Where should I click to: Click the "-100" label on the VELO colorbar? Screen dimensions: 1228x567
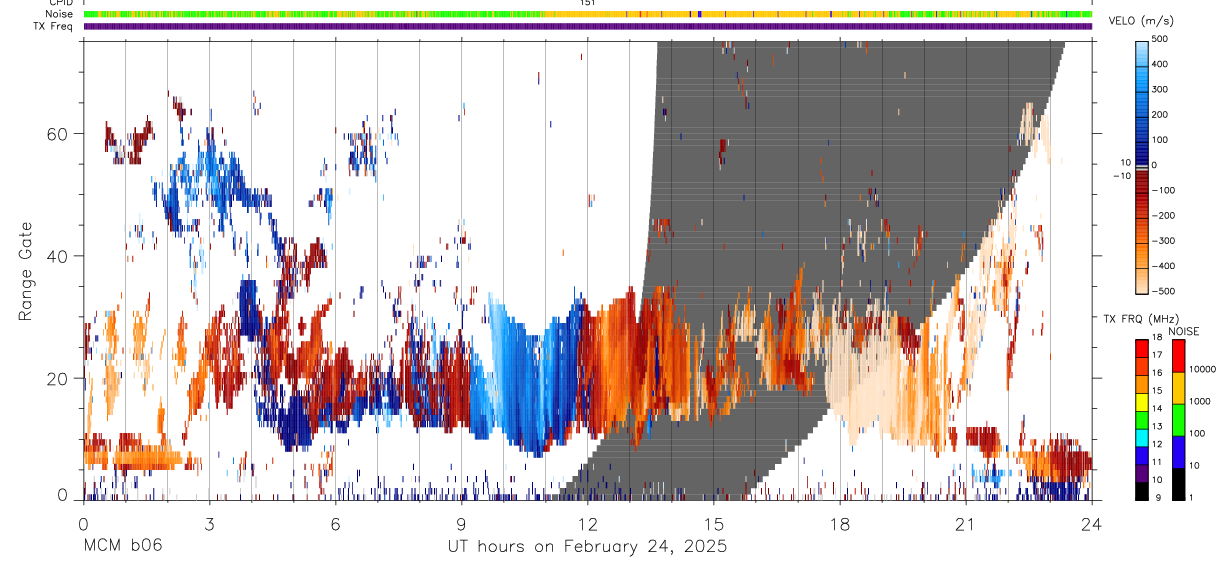(1164, 190)
